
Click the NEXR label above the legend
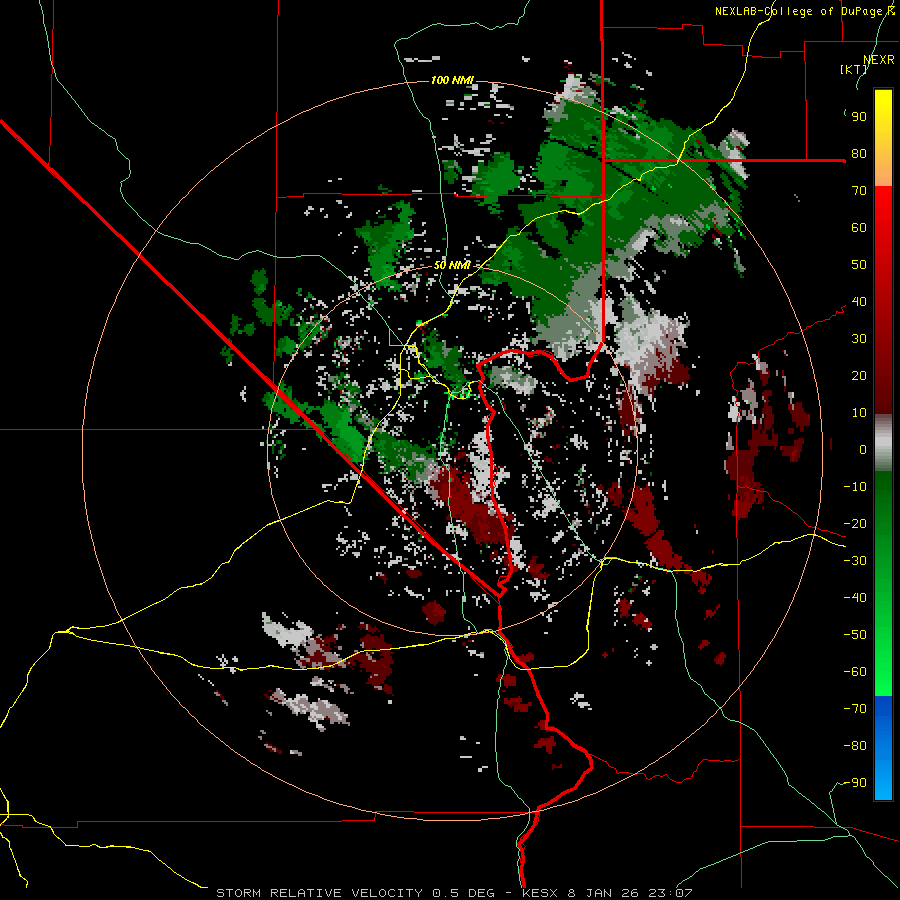[879, 60]
